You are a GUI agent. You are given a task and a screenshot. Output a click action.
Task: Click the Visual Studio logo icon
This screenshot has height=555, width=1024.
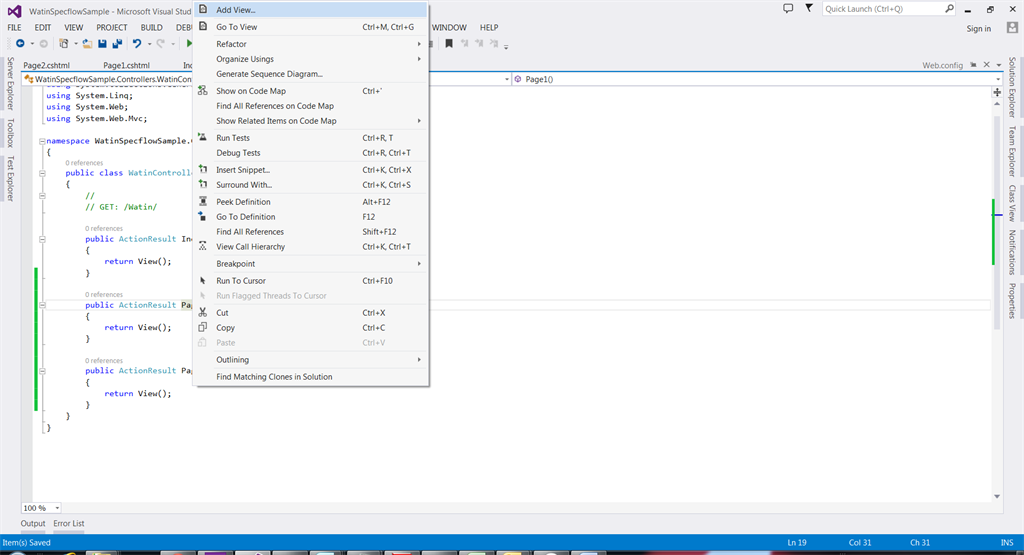(14, 11)
